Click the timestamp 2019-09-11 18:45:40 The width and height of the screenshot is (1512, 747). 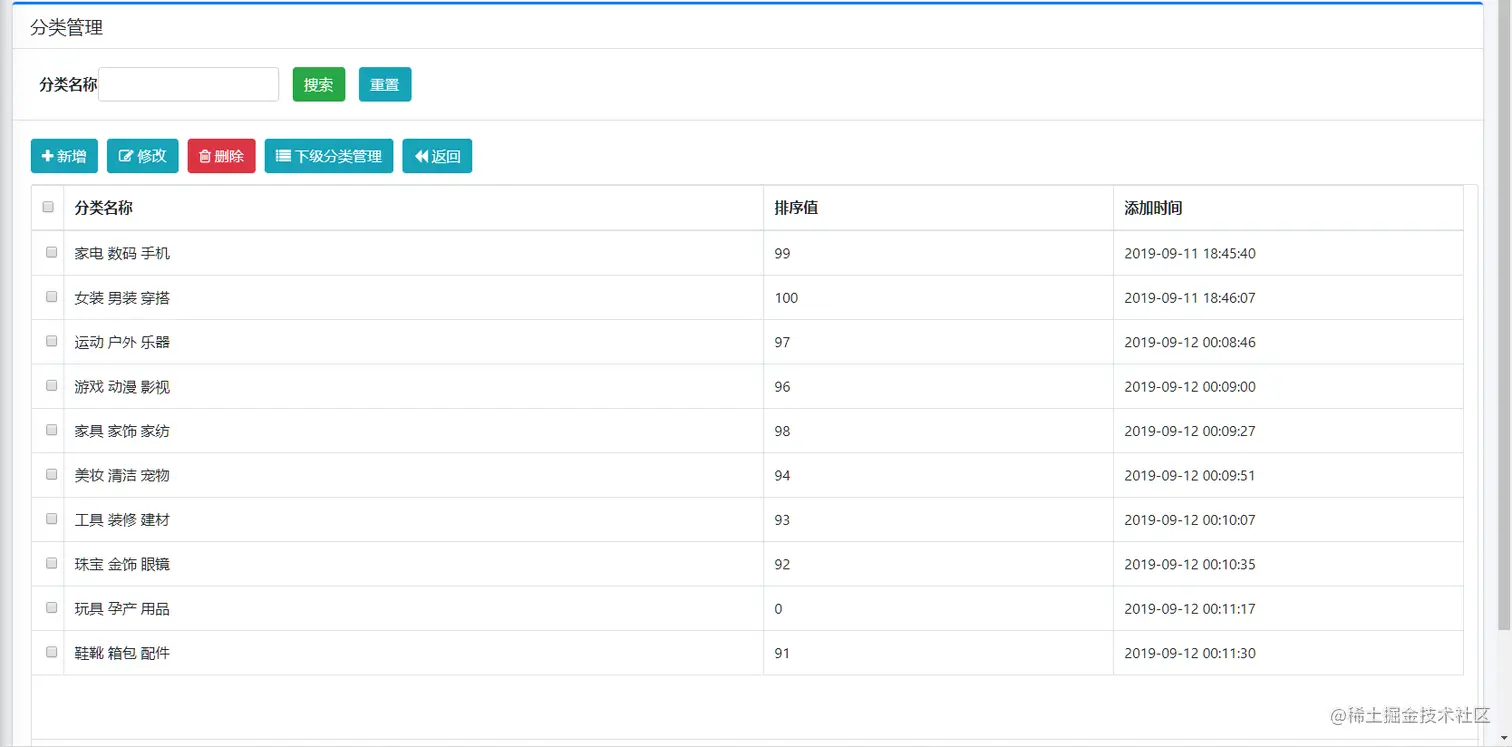1190,253
